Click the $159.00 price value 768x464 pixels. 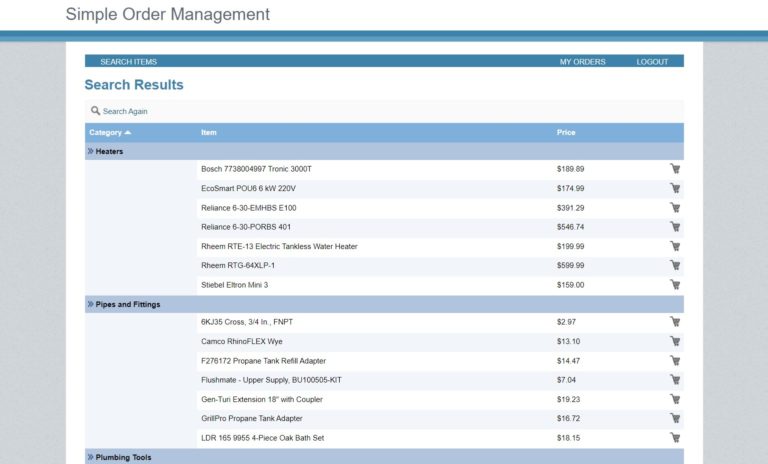click(570, 285)
